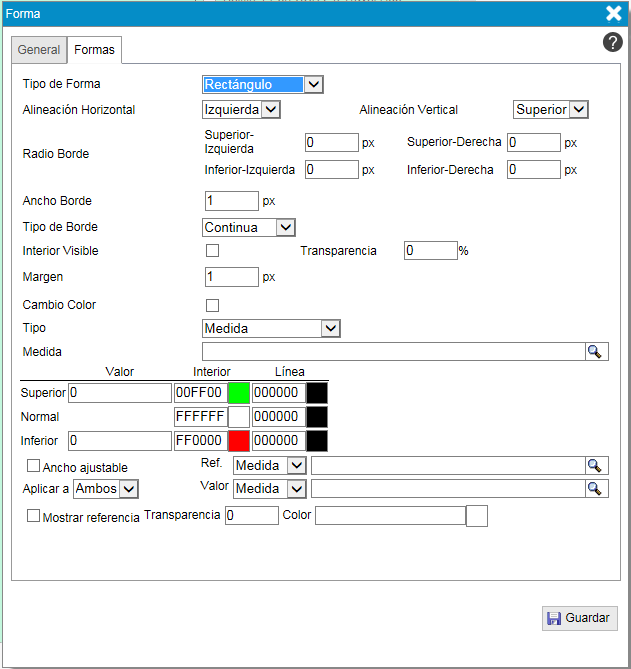Toggle the Interior Visible checkbox
Image resolution: width=631 pixels, height=669 pixels.
click(x=212, y=251)
